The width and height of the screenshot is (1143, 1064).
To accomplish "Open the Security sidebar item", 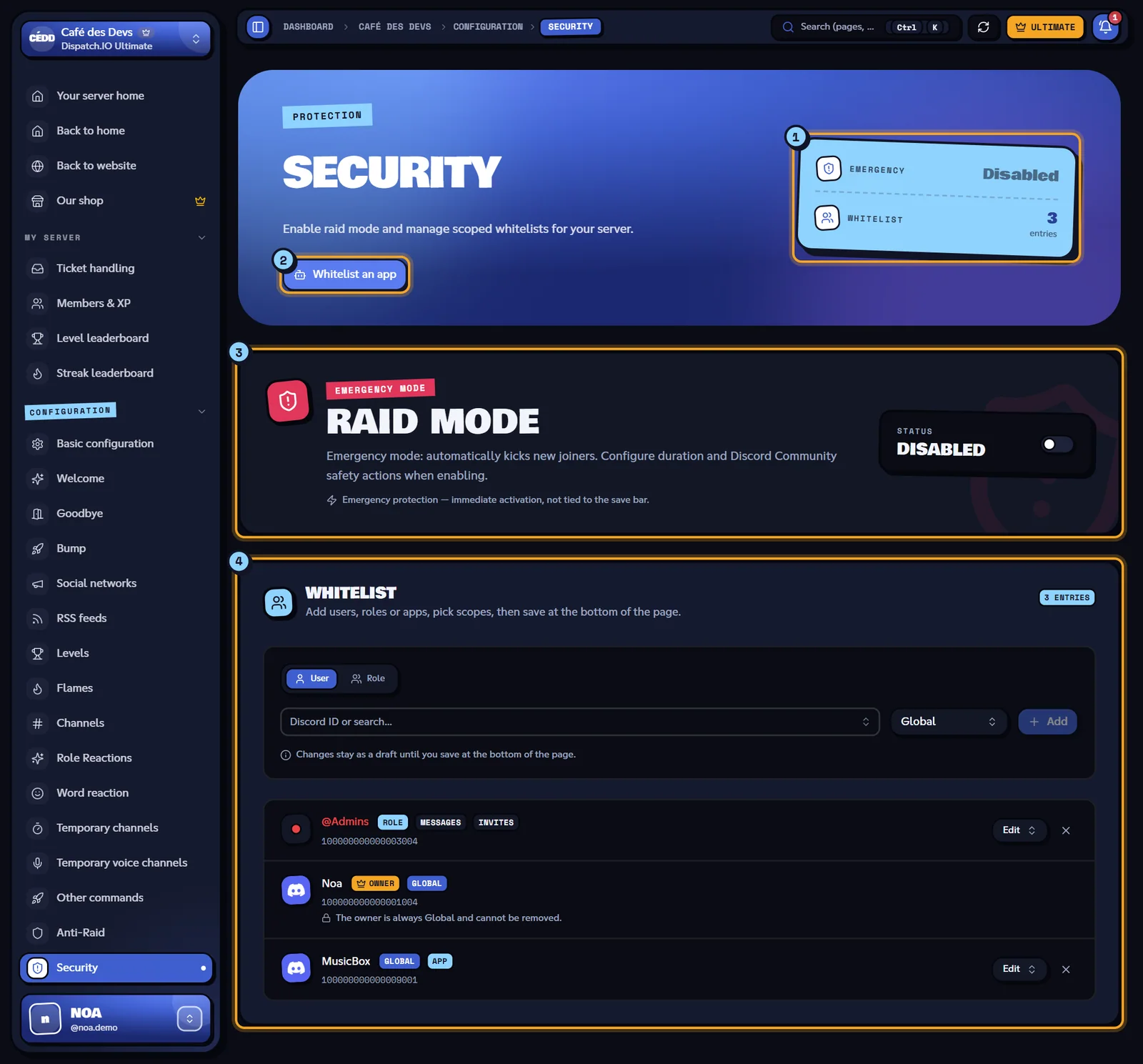I will pyautogui.click(x=116, y=968).
